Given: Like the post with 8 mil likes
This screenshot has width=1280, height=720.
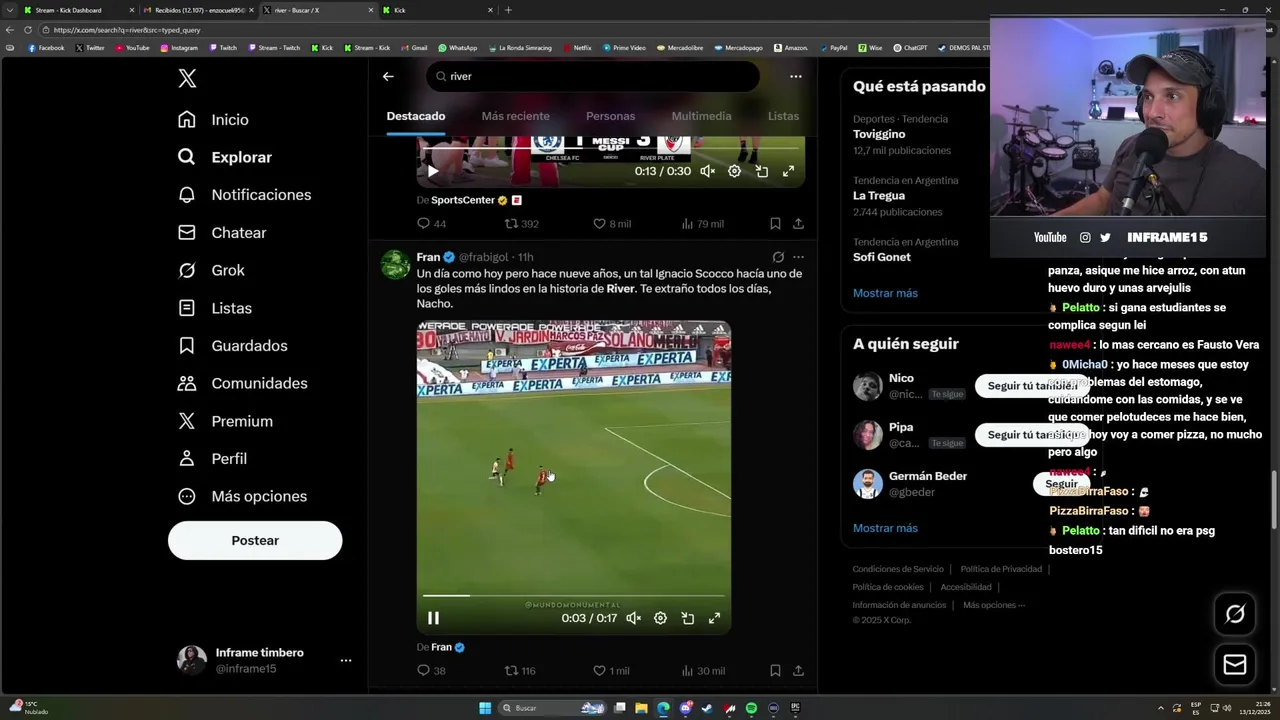Looking at the screenshot, I should (611, 224).
